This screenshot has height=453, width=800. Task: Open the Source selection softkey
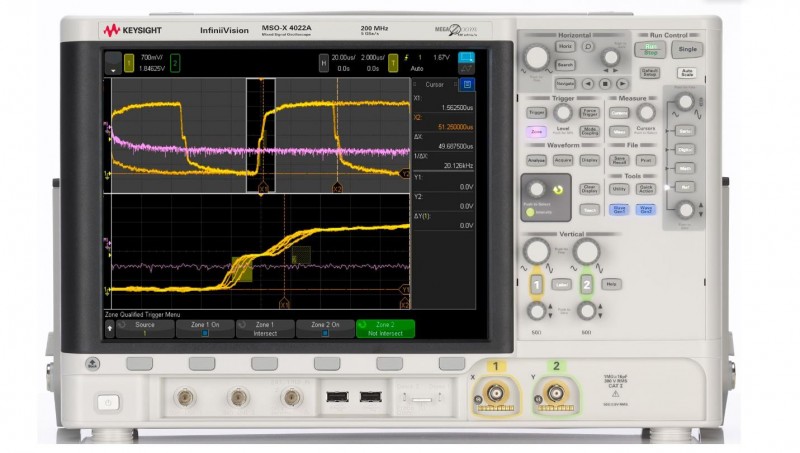click(x=145, y=328)
